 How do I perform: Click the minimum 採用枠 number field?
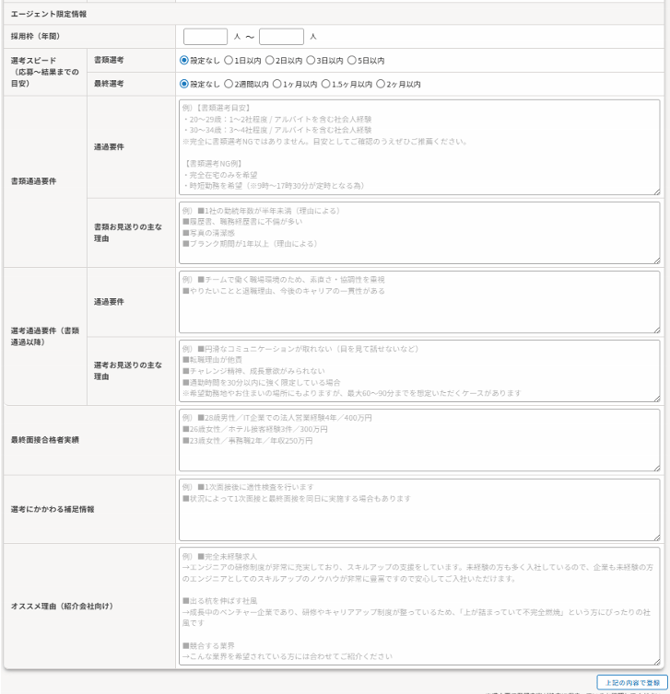pyautogui.click(x=205, y=37)
